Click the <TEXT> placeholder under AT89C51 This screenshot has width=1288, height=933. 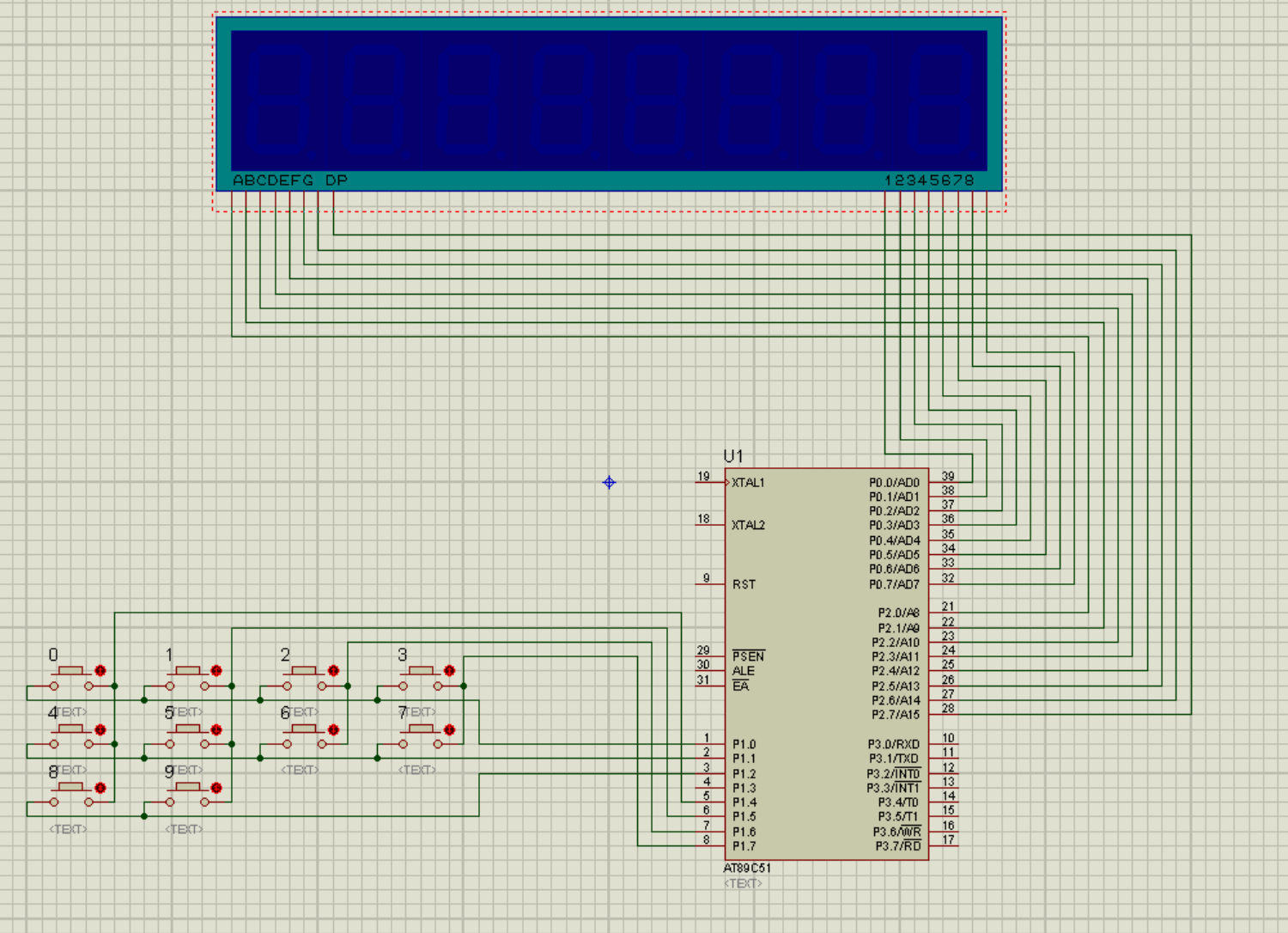click(x=743, y=883)
